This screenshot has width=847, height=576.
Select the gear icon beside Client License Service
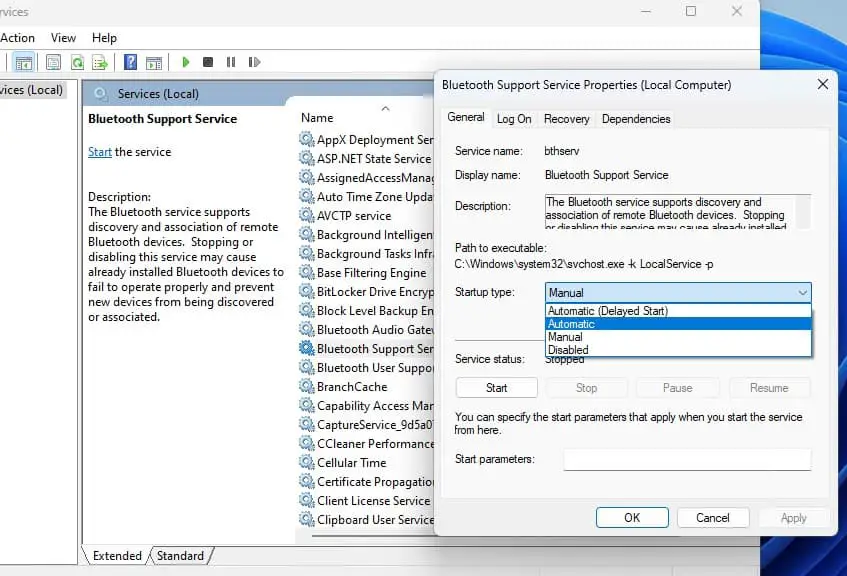click(307, 500)
